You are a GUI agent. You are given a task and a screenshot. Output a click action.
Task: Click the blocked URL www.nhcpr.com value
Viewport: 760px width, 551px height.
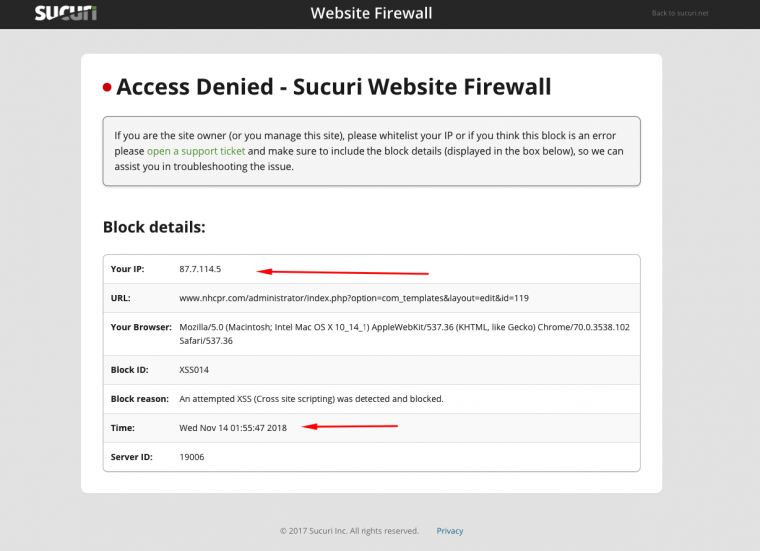(354, 298)
